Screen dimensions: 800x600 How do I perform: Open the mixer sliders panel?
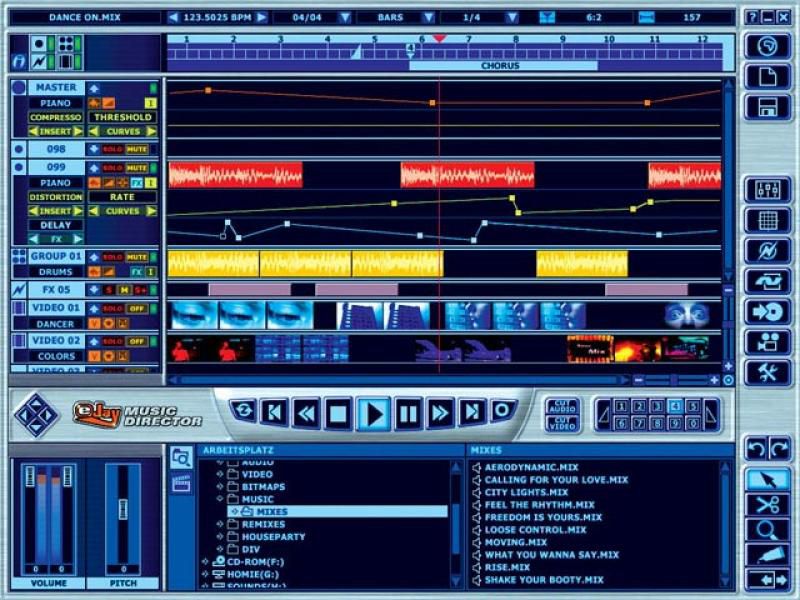(767, 190)
